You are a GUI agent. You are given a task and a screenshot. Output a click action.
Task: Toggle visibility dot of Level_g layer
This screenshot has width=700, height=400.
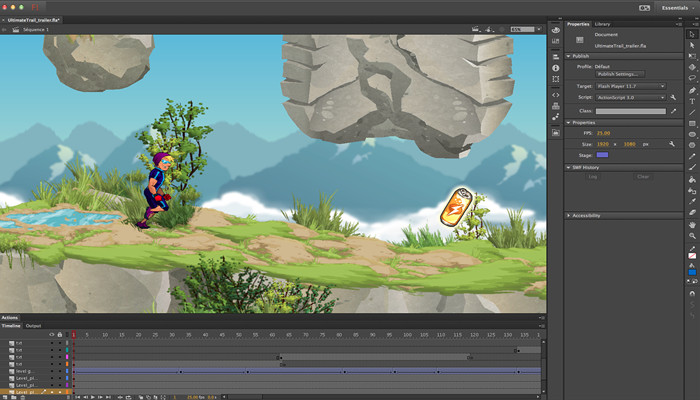click(x=51, y=370)
